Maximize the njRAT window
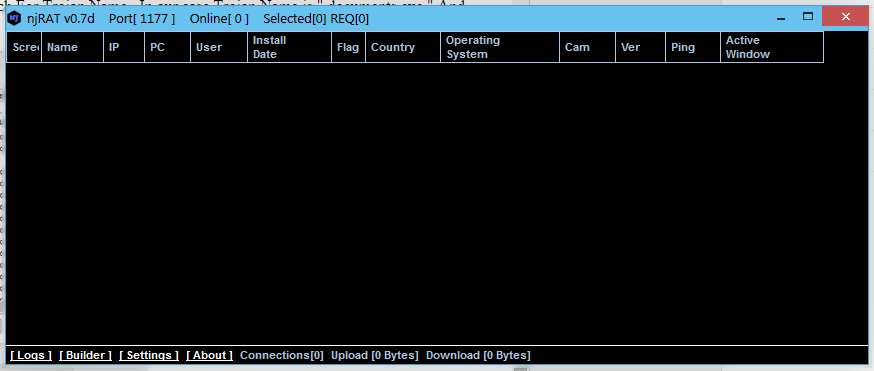Screen dimensions: 874x371 808,17
